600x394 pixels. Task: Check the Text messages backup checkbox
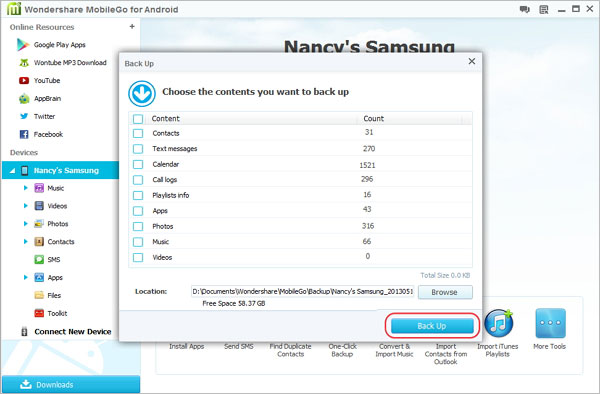pos(138,149)
